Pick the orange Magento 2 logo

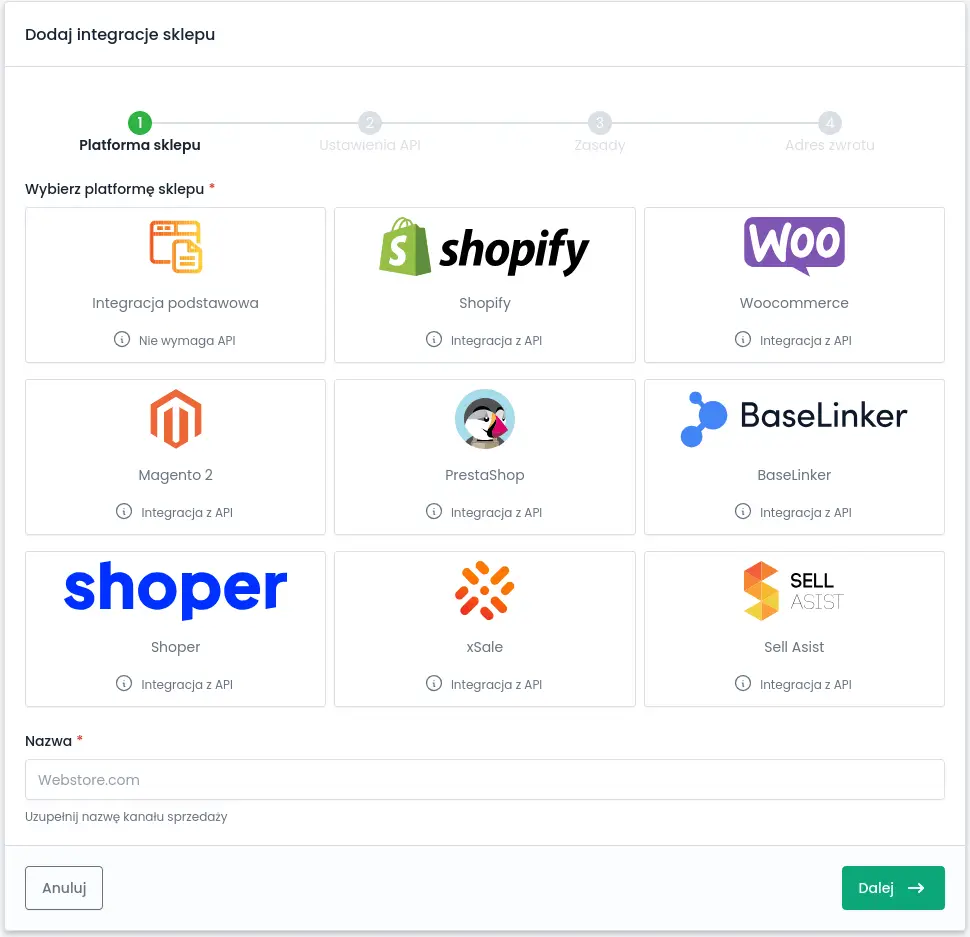pyautogui.click(x=176, y=419)
